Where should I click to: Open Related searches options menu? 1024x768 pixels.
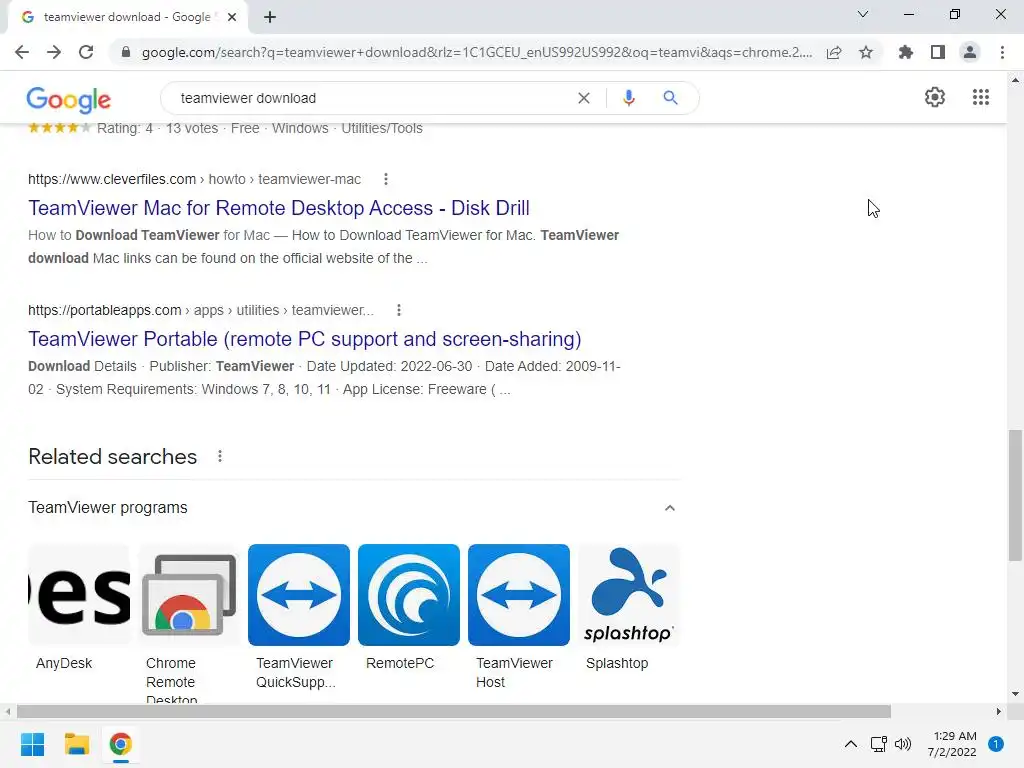tap(220, 456)
